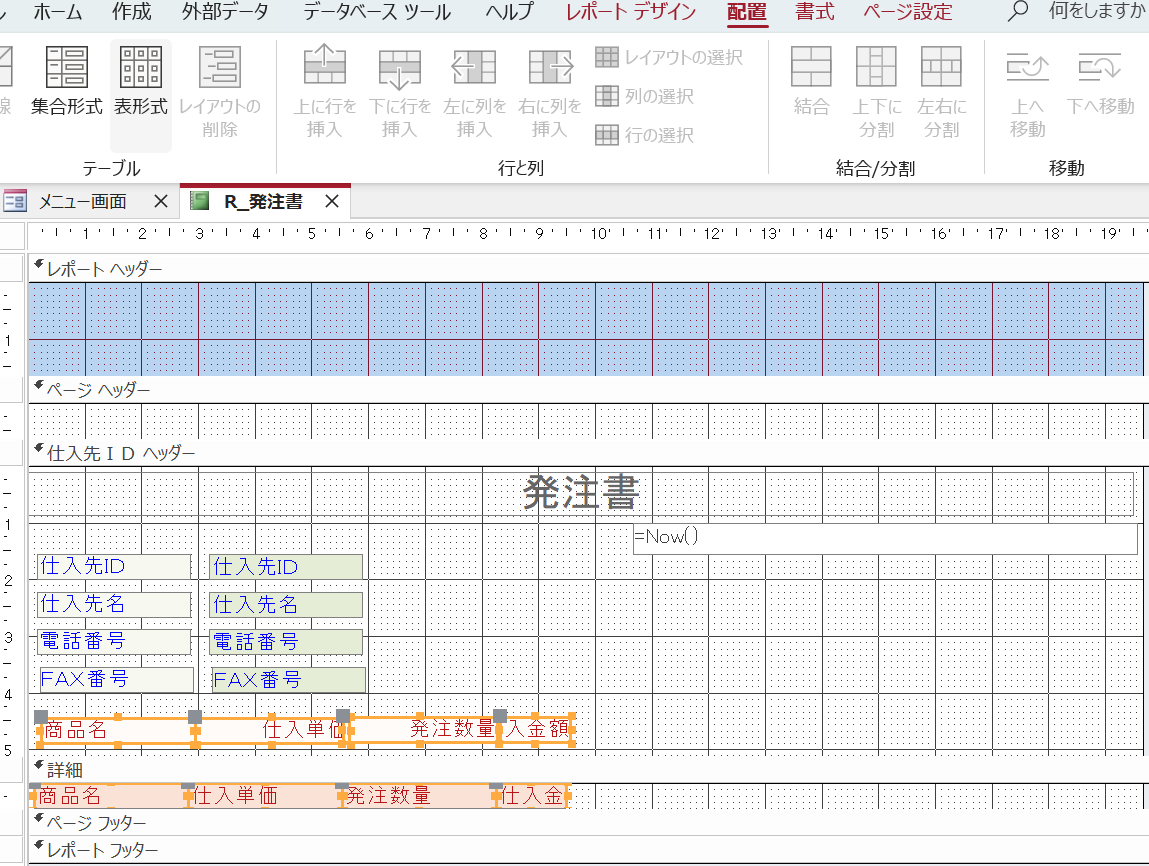Select the 仕入先名 green text box
Screen dimensions: 1149x866
click(286, 605)
